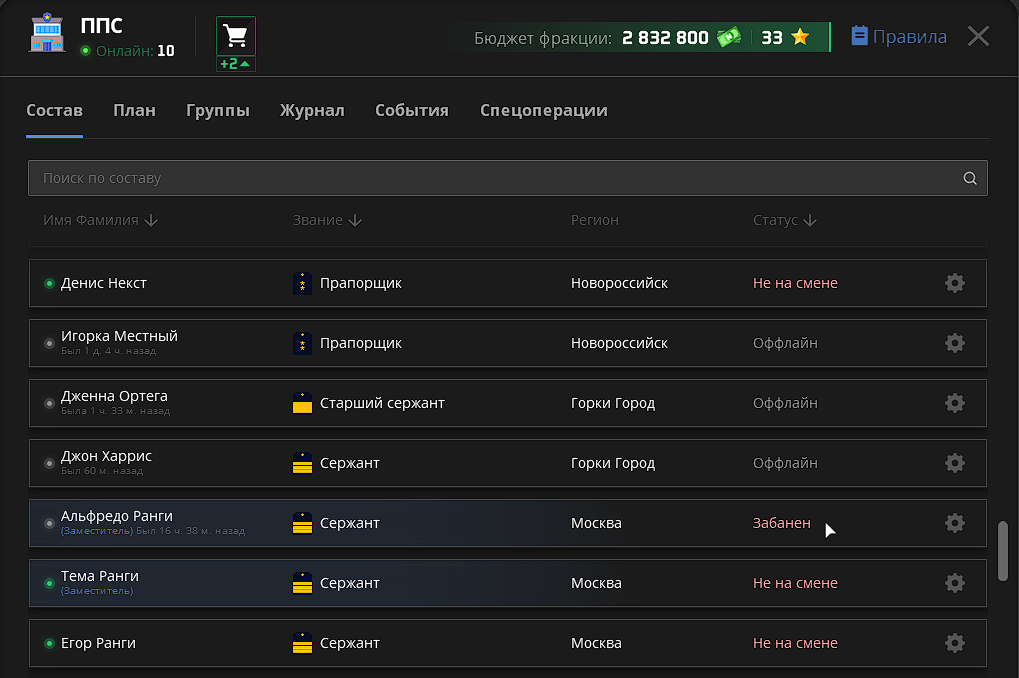Click the gear icon for Егор Ранги
The height and width of the screenshot is (678, 1019).
[x=955, y=643]
